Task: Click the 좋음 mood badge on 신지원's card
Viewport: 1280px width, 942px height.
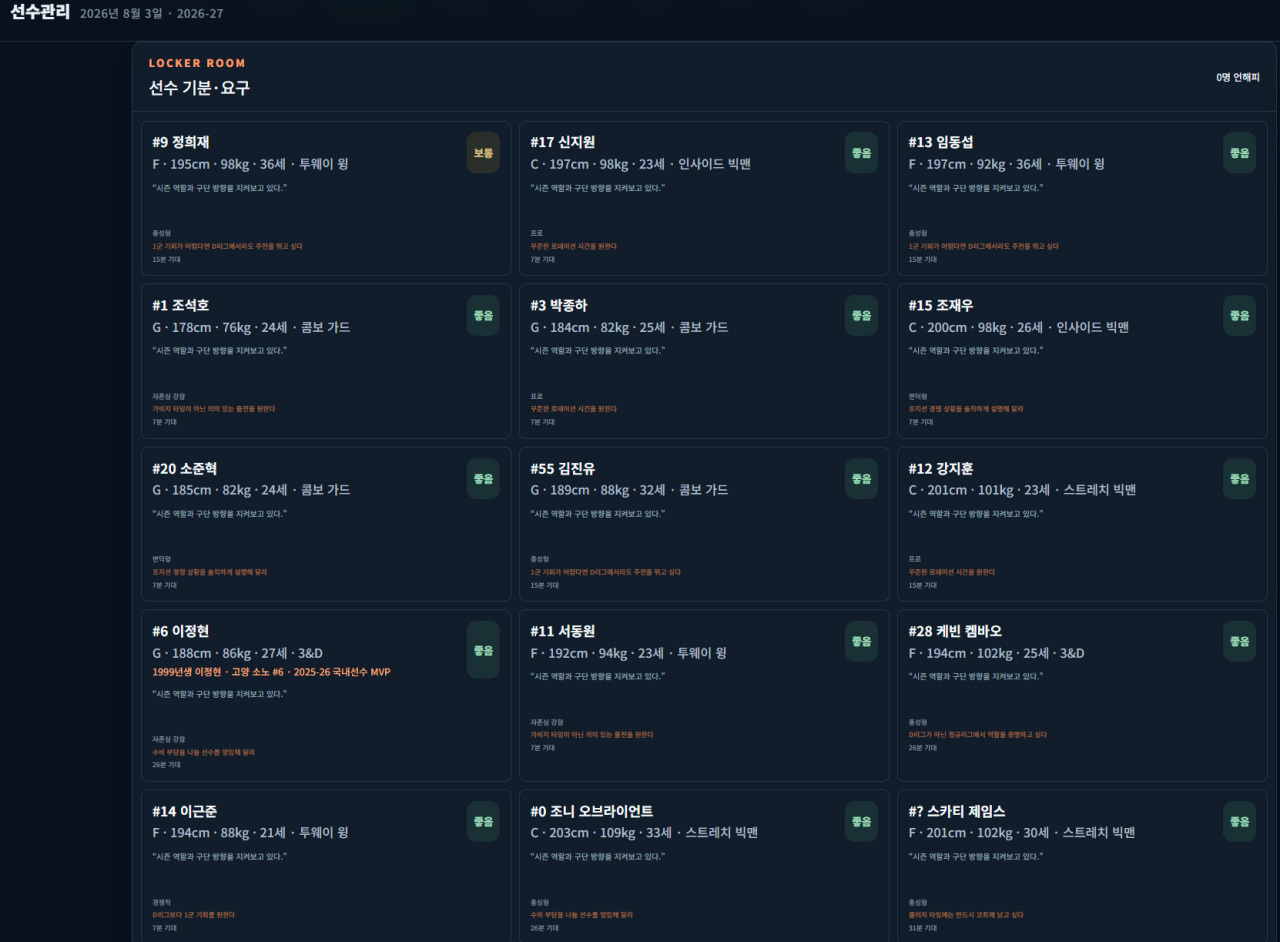Action: (x=861, y=153)
